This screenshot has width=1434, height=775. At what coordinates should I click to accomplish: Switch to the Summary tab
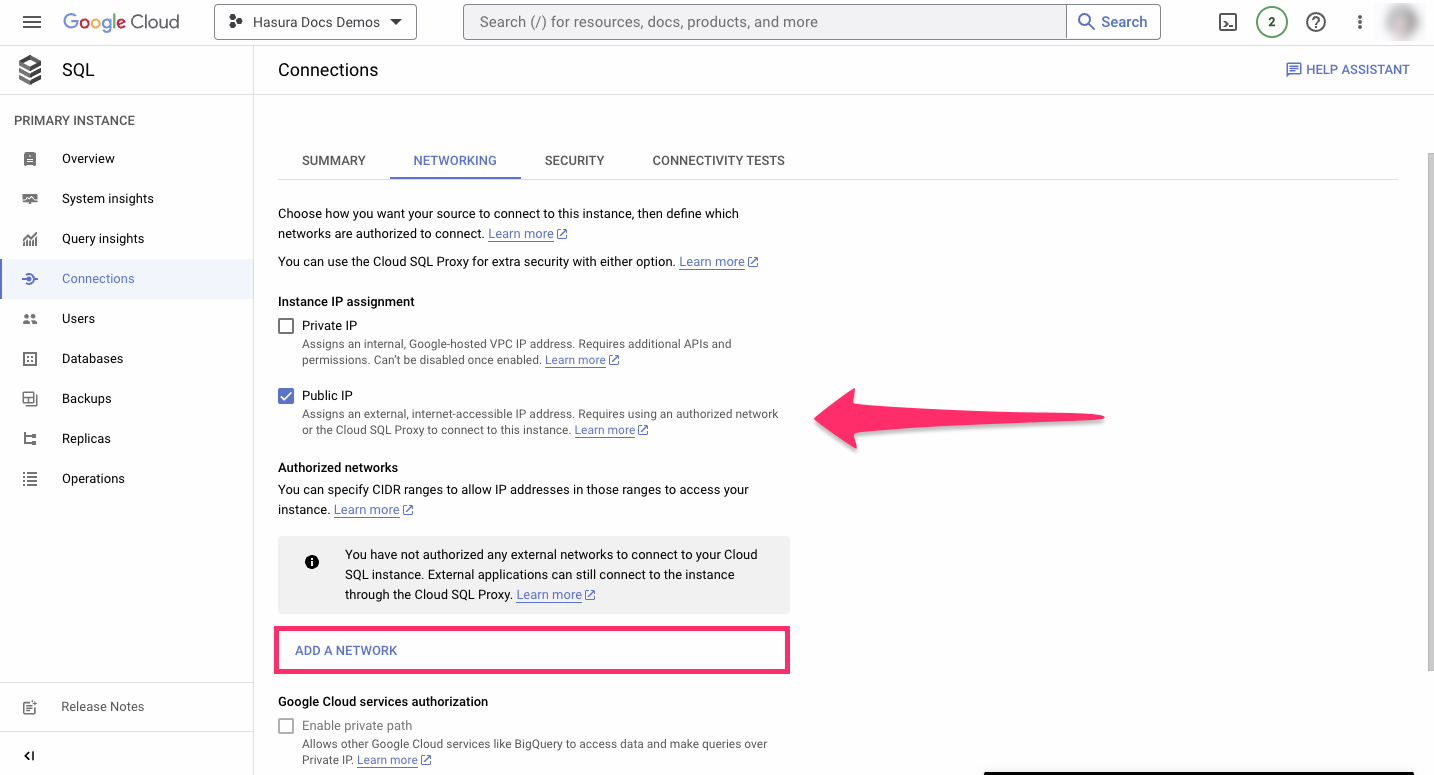pyautogui.click(x=334, y=160)
